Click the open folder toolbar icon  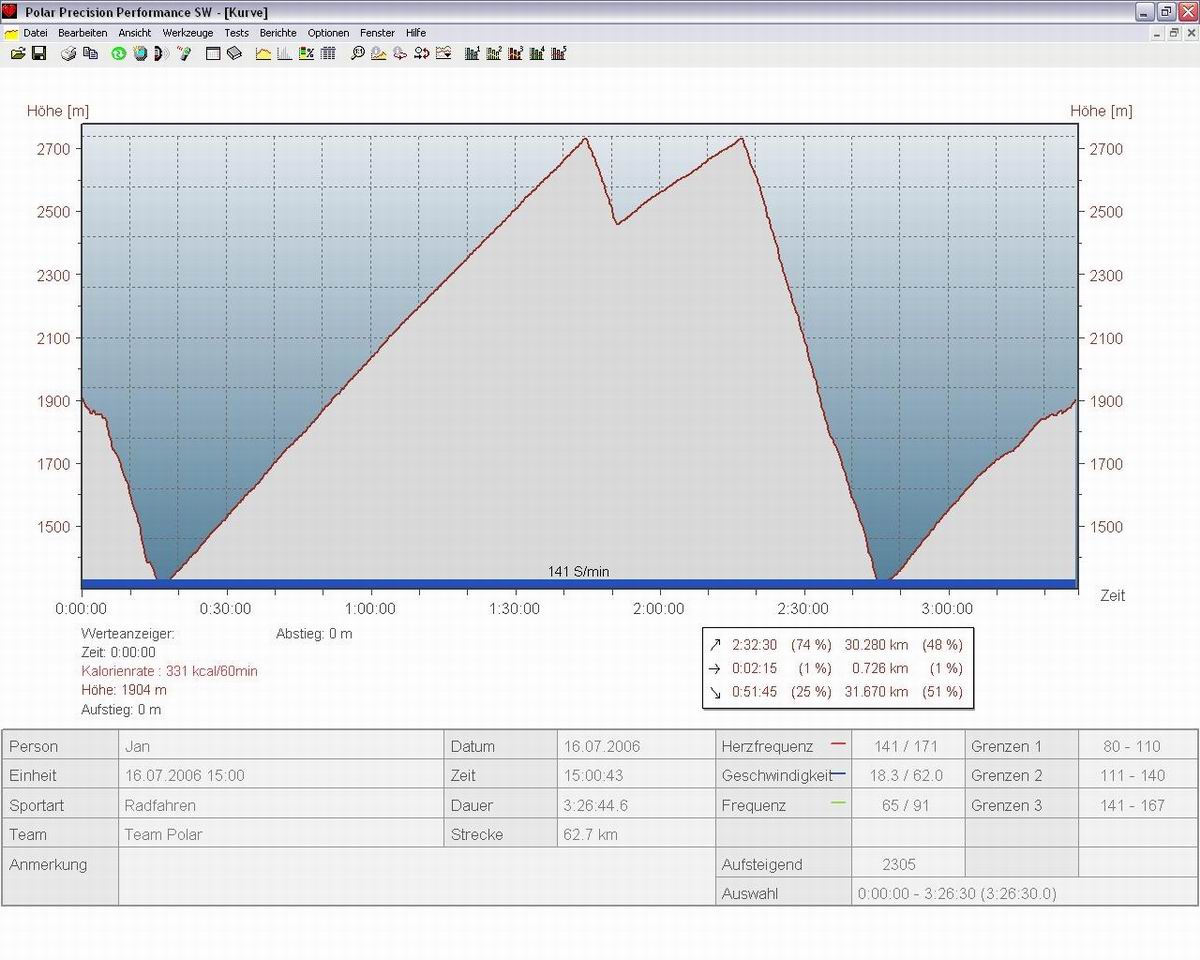(x=17, y=53)
